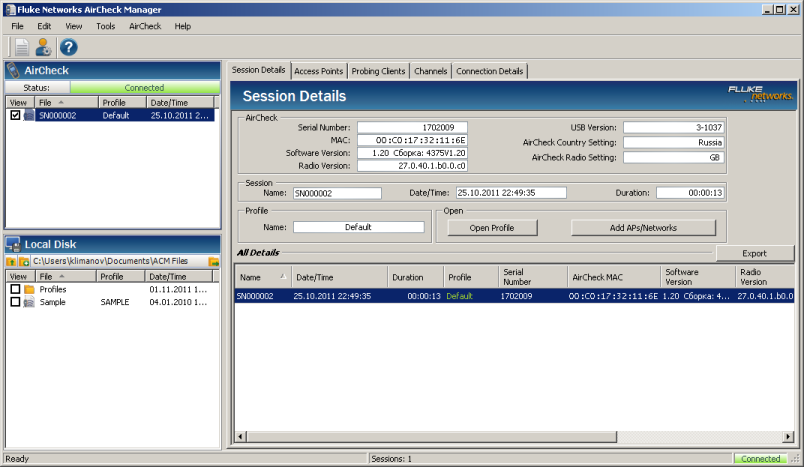Screen dimensions: 804x467
Task: Click the All Details horizontal scrollbar thumb
Action: 431,437
